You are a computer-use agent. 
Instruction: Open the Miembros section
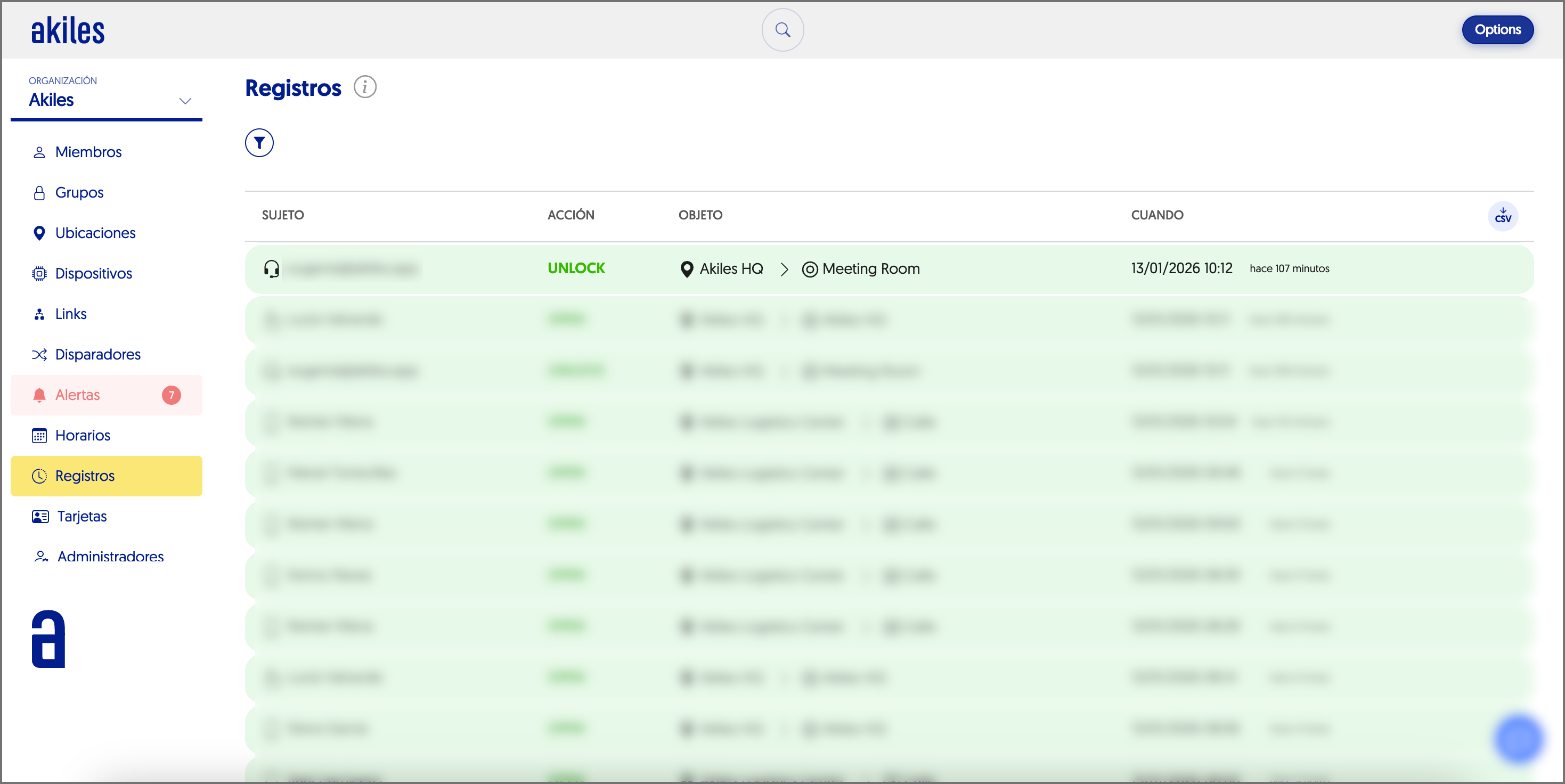coord(88,152)
